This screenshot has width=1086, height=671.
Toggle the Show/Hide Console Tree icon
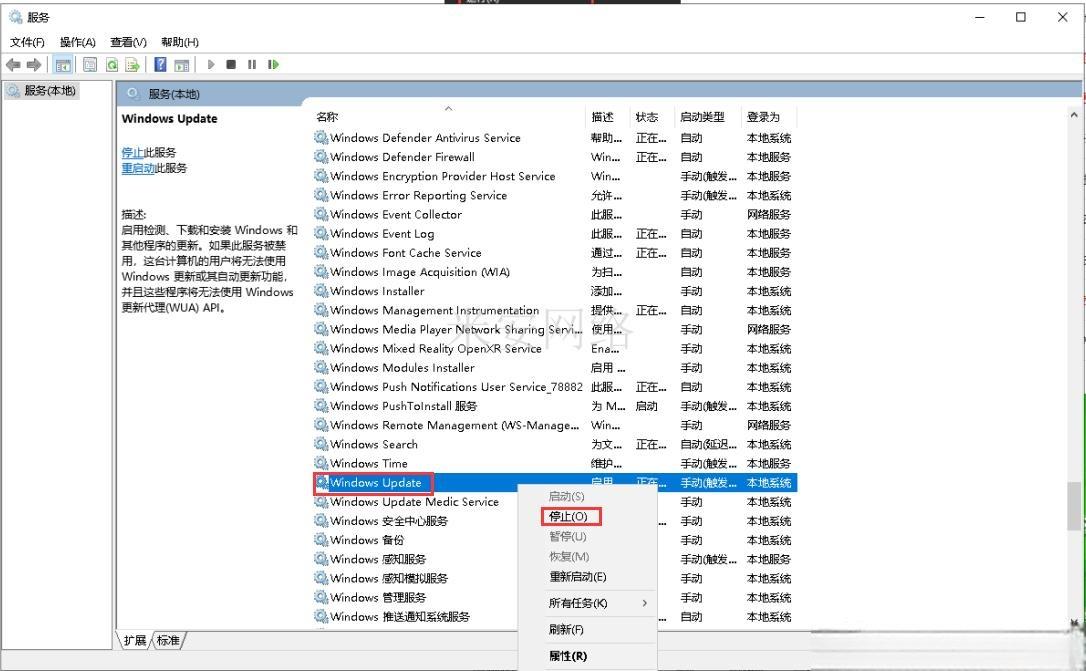(x=63, y=65)
